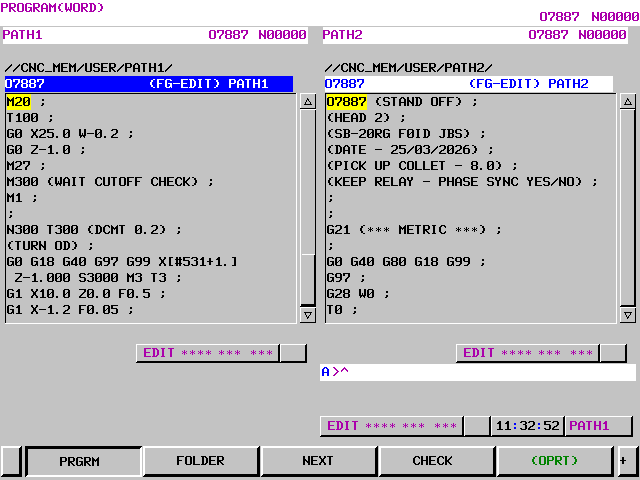
Task: Click the A> key input line
Action: [x=476, y=372]
